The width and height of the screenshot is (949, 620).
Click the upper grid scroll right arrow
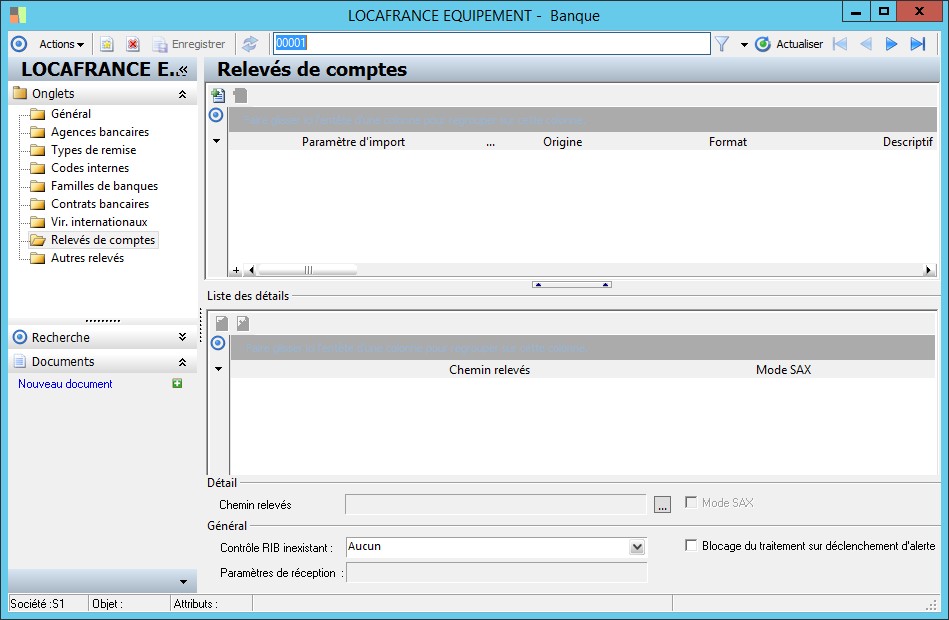(x=928, y=270)
